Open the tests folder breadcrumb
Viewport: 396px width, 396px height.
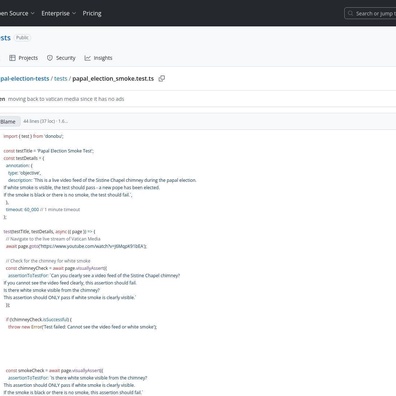[60, 78]
